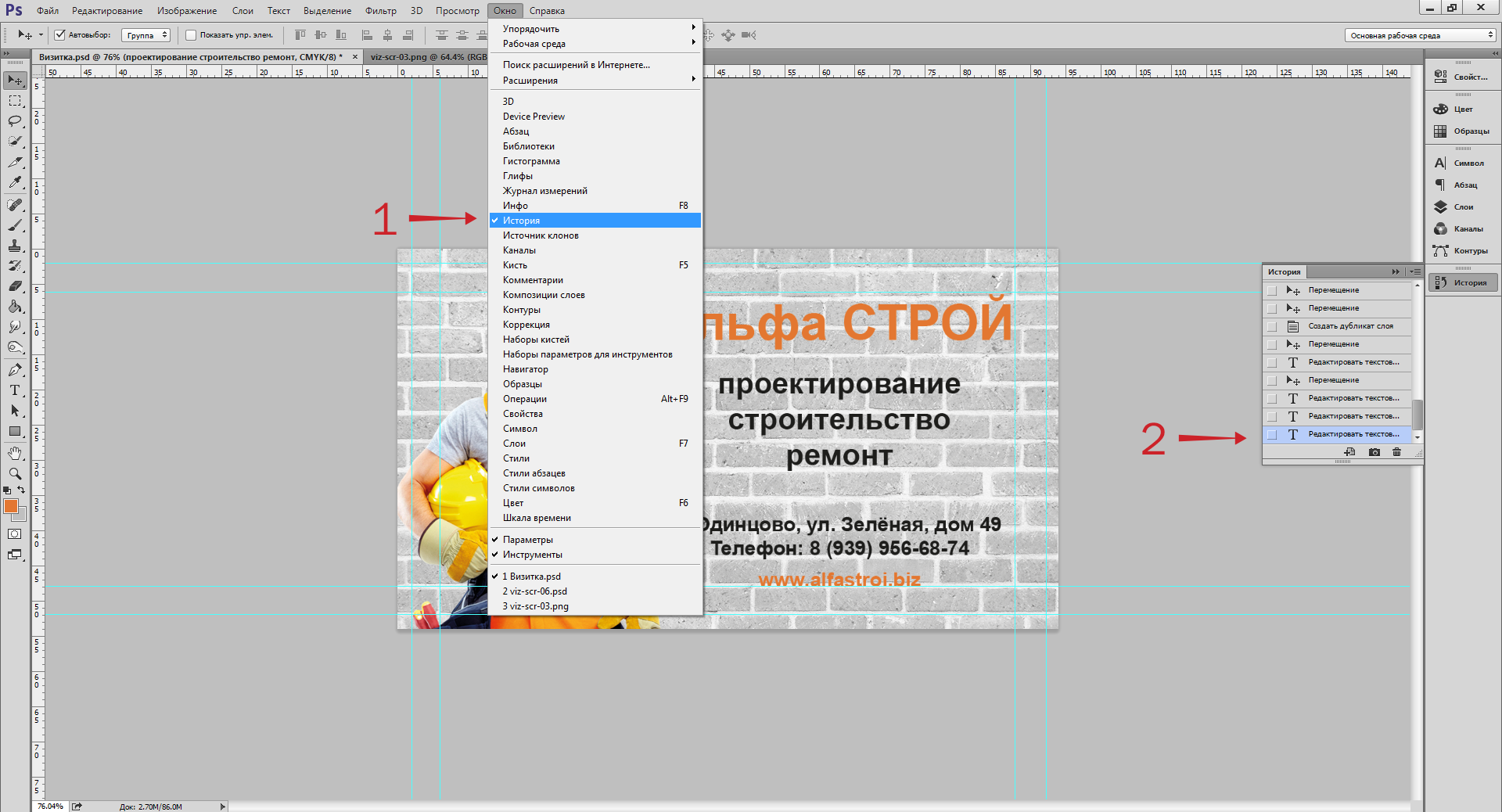Screen dimensions: 1502x812
Task: Uncheck История in the Окно menu
Action: [595, 221]
